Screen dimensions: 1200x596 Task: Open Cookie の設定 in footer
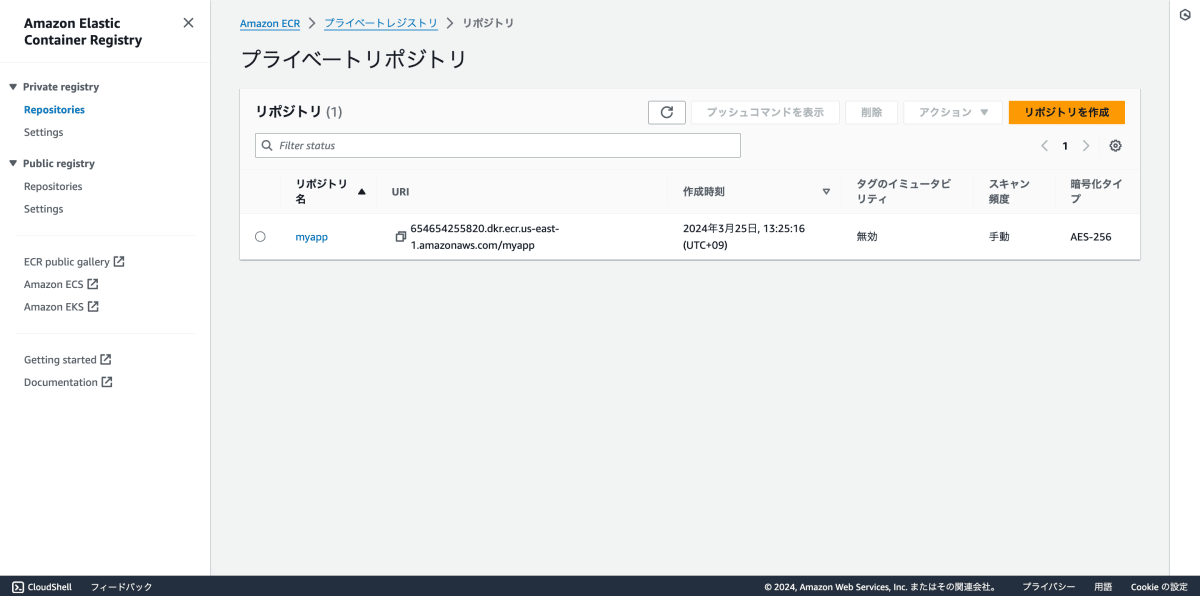pos(1159,587)
